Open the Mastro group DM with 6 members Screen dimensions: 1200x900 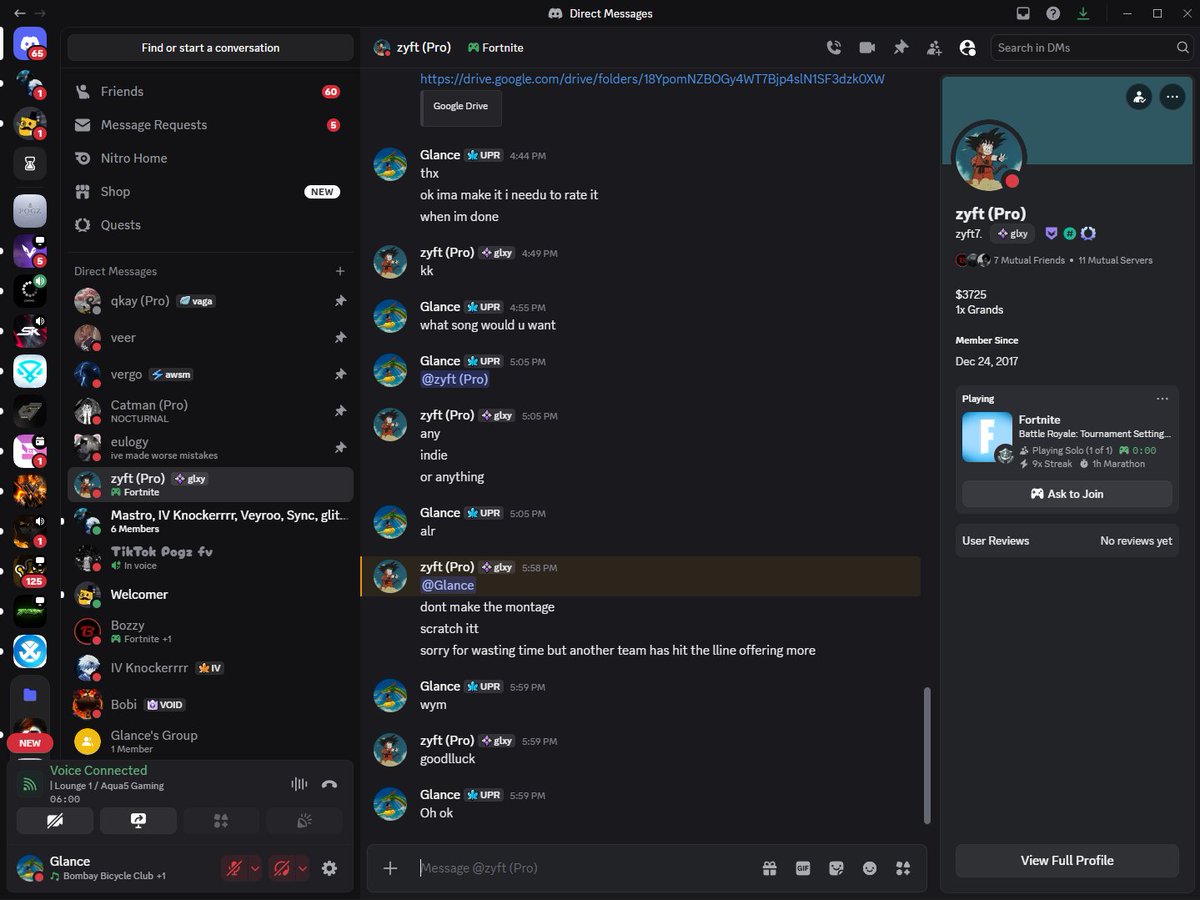tap(210, 521)
